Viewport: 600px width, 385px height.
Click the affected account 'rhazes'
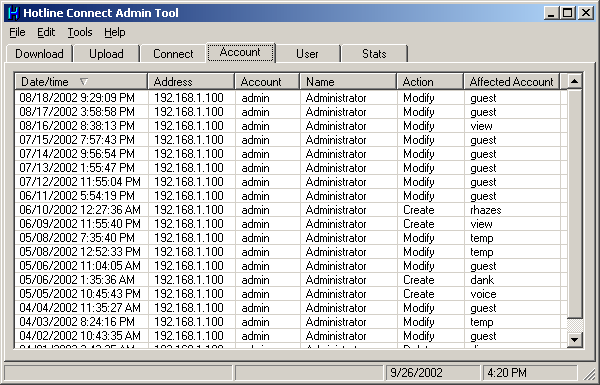pos(486,210)
